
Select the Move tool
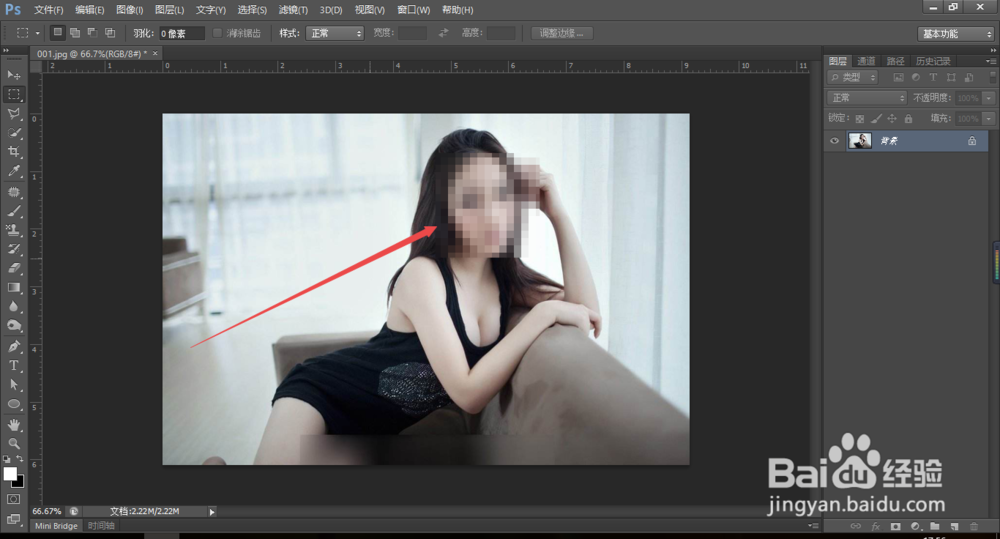(x=13, y=75)
